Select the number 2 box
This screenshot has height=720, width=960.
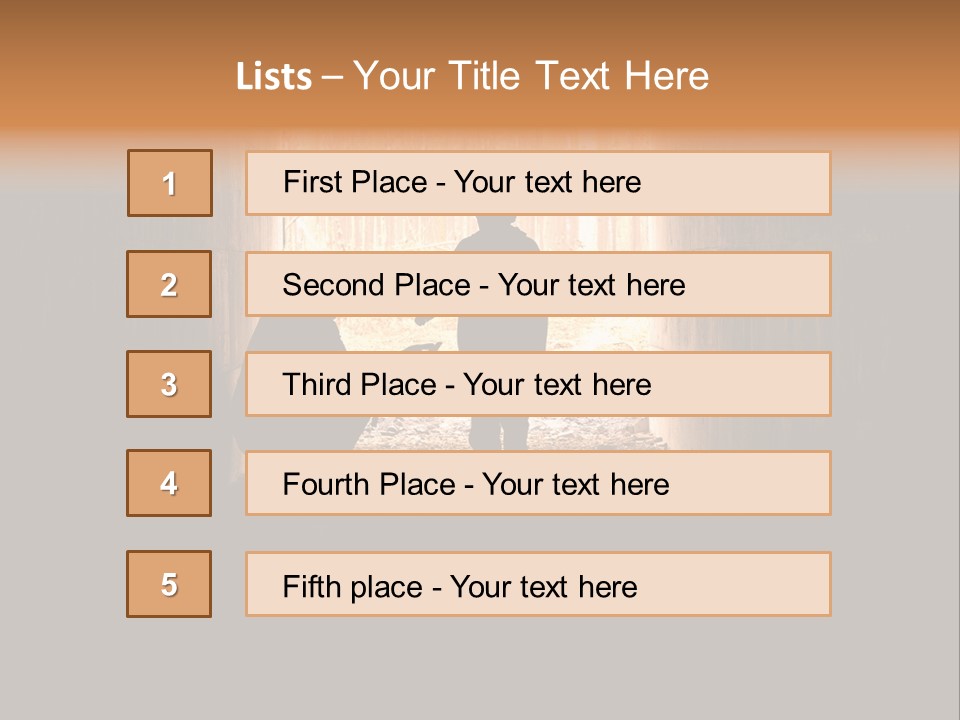(169, 284)
